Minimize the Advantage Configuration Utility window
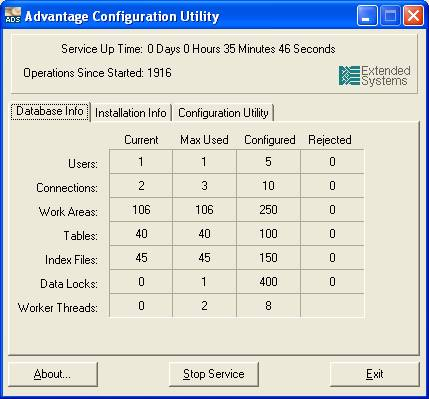429x399 pixels. 367,15
